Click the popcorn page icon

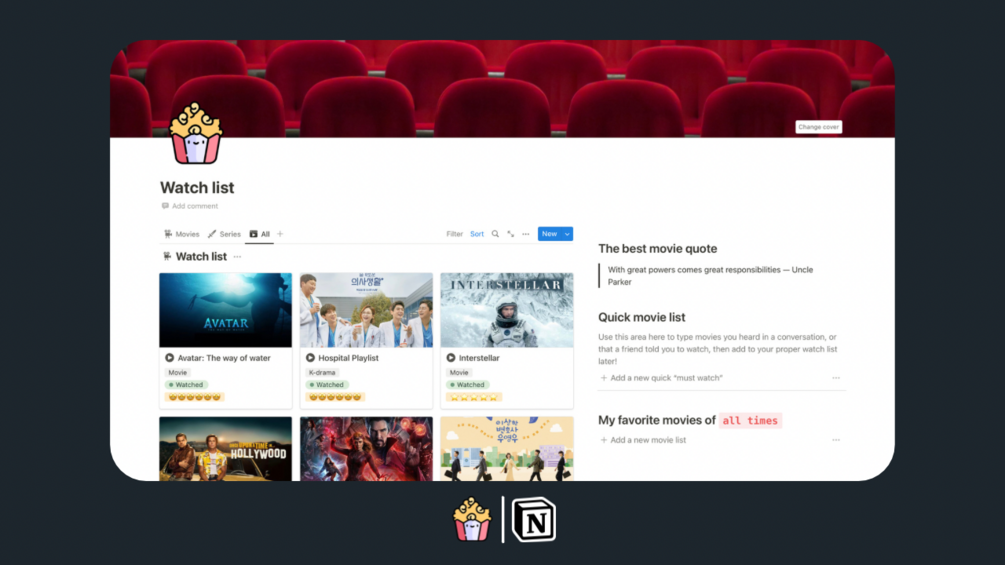click(x=195, y=133)
